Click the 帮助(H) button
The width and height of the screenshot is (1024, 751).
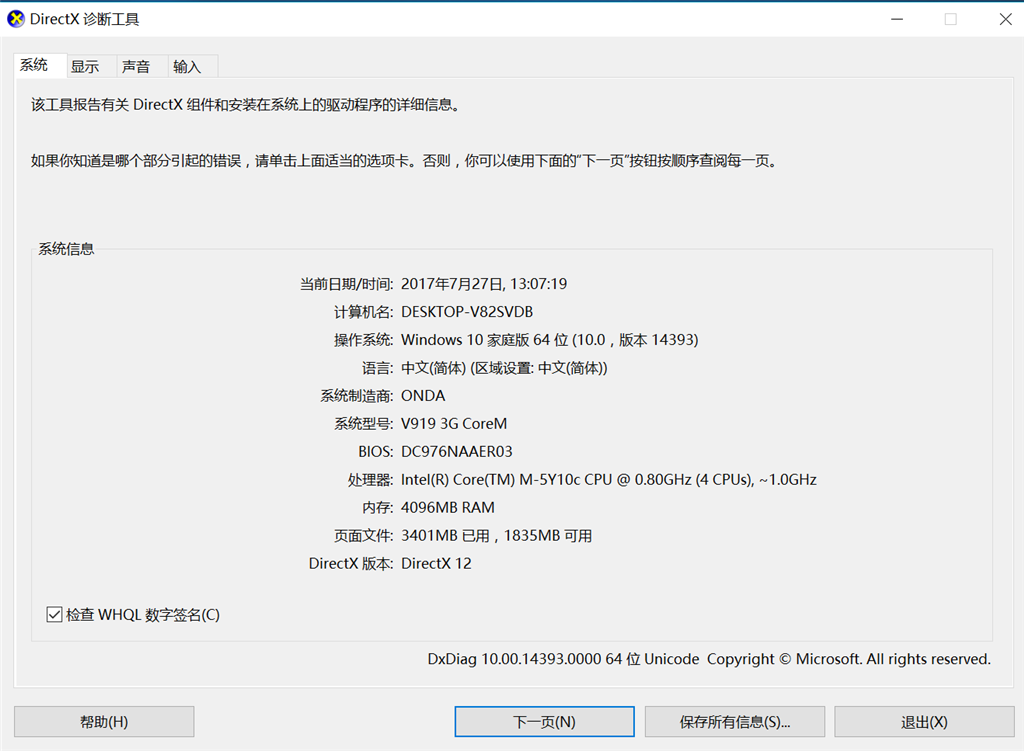pyautogui.click(x=104, y=722)
